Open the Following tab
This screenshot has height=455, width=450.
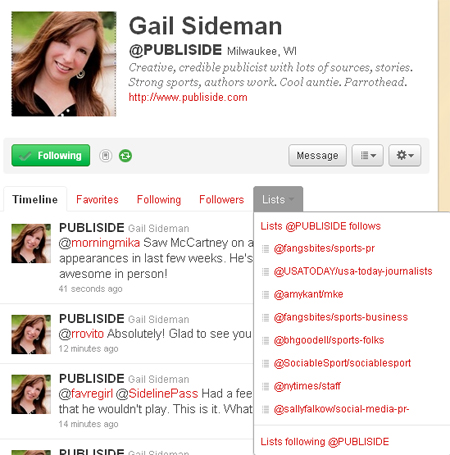point(159,199)
